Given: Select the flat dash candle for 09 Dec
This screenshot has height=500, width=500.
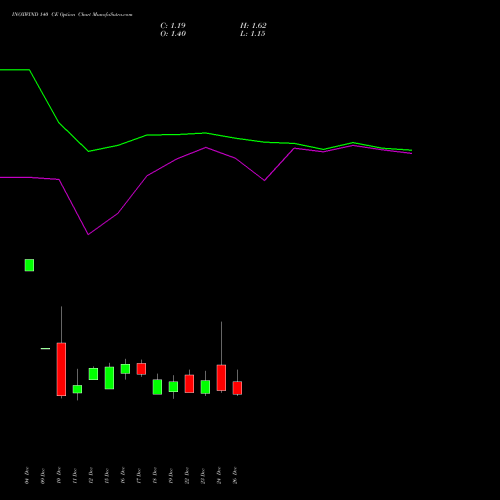Looking at the screenshot, I should (45, 349).
